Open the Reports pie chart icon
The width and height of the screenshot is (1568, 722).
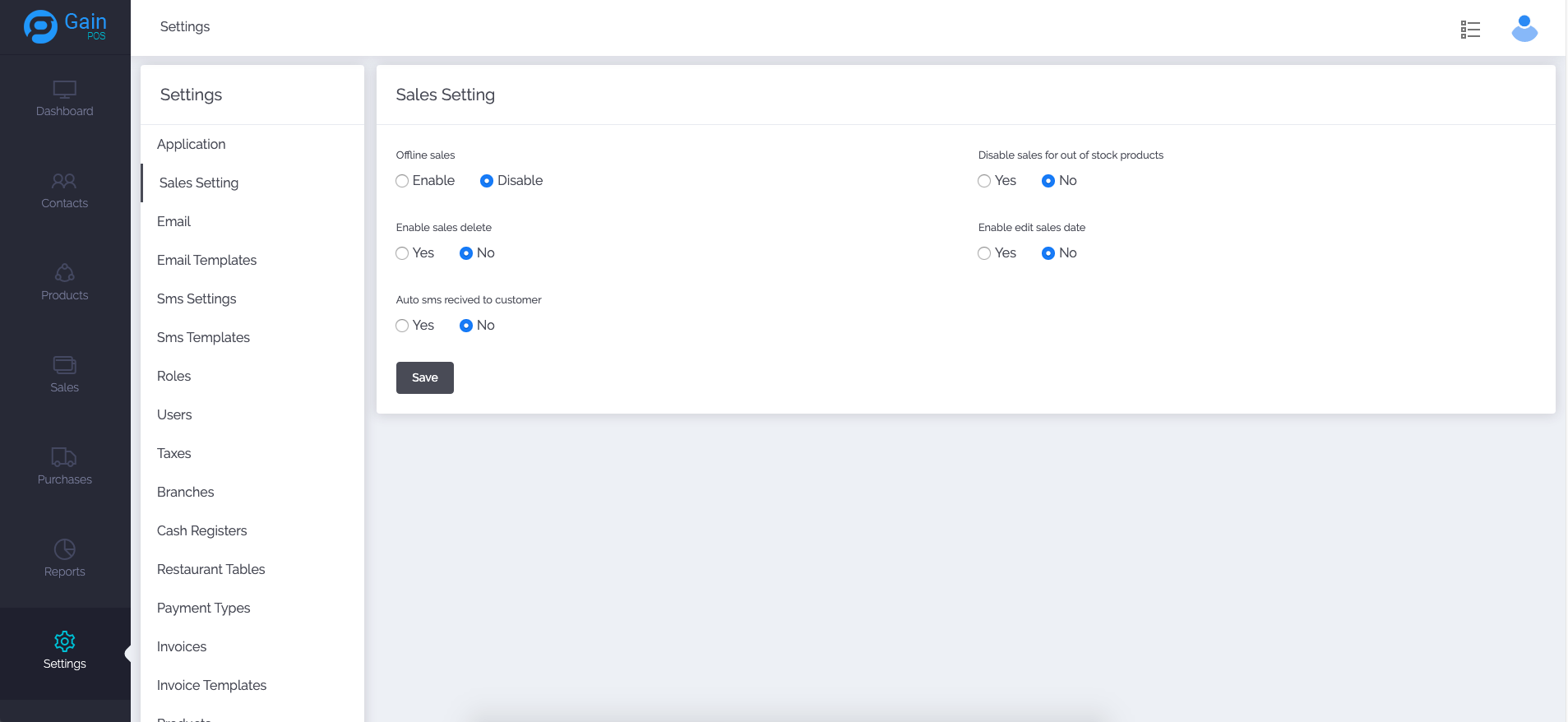(64, 549)
